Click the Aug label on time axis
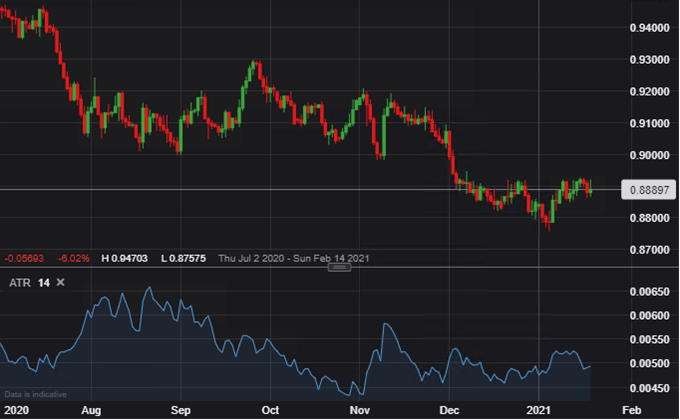680x420 pixels. [x=91, y=410]
